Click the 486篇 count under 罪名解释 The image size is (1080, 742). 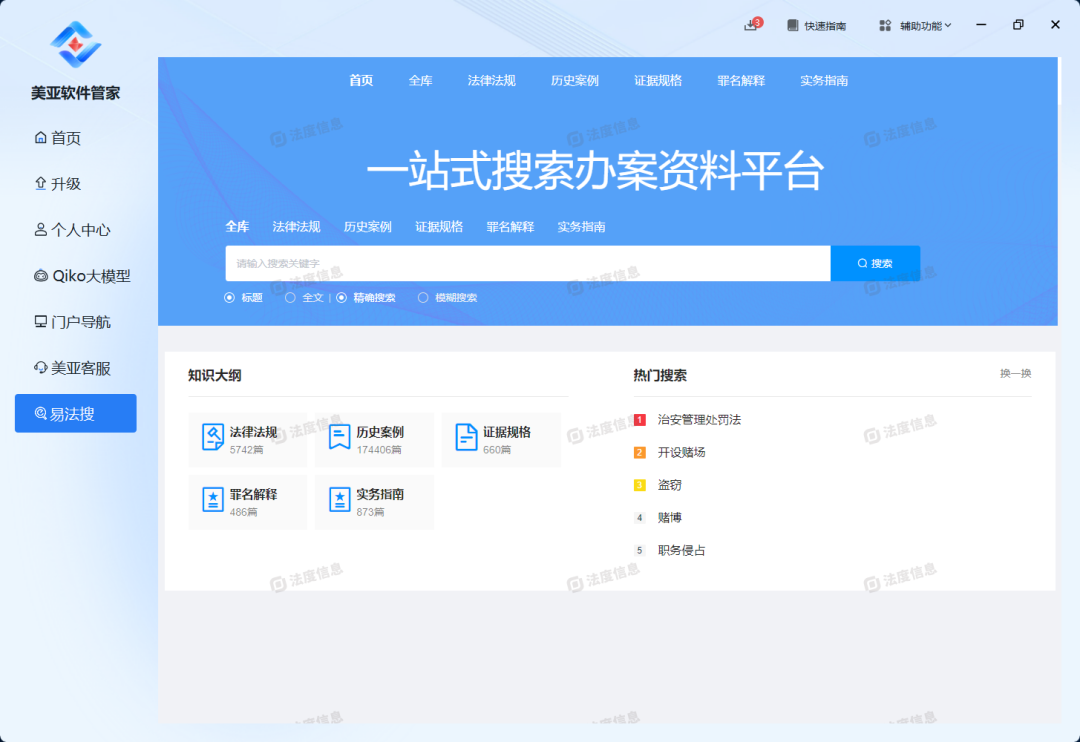(243, 512)
